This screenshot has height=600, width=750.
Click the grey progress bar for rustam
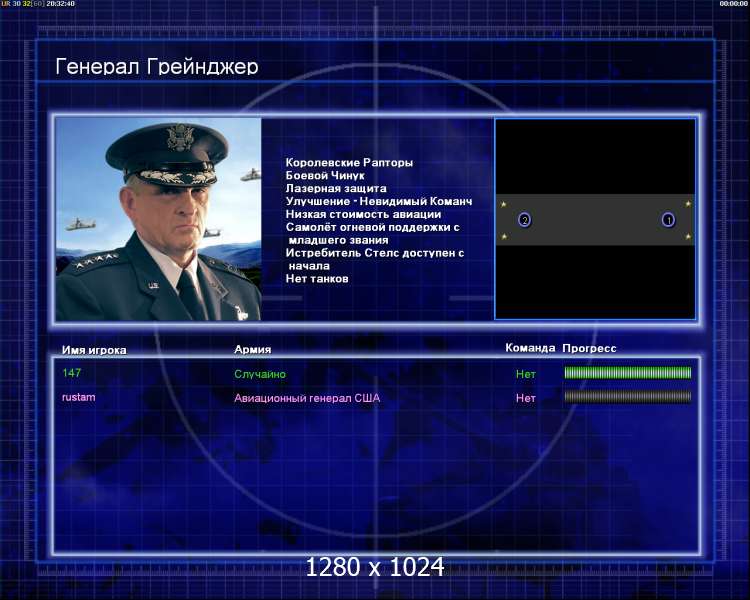[628, 397]
